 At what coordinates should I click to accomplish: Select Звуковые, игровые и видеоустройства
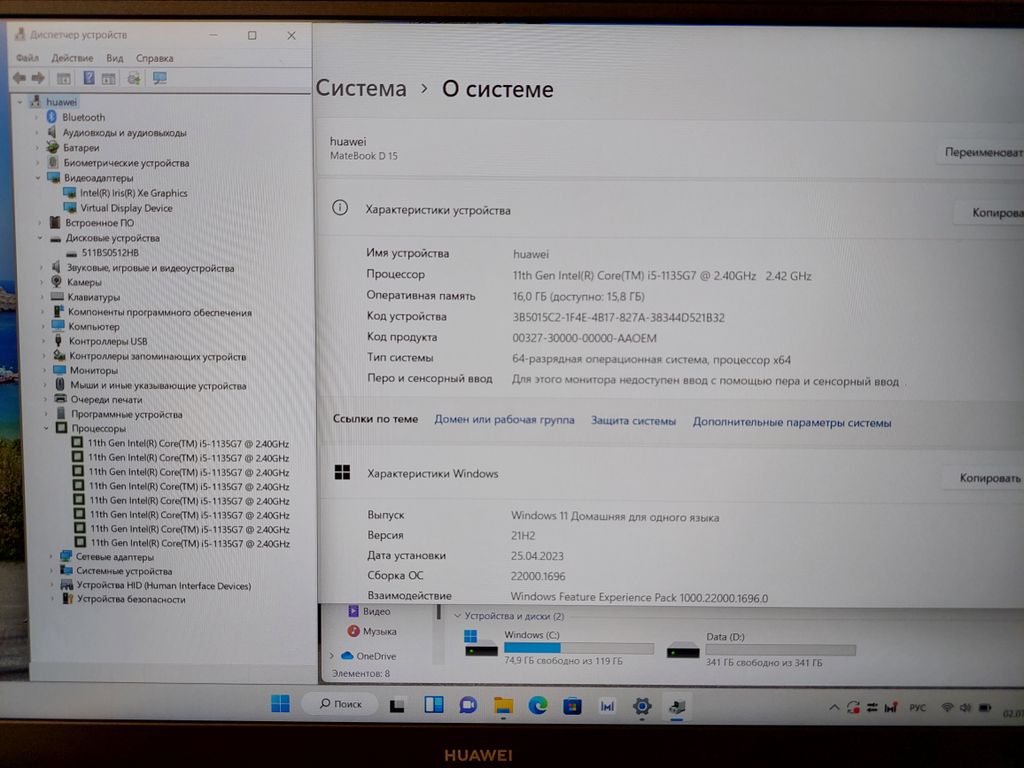150,268
